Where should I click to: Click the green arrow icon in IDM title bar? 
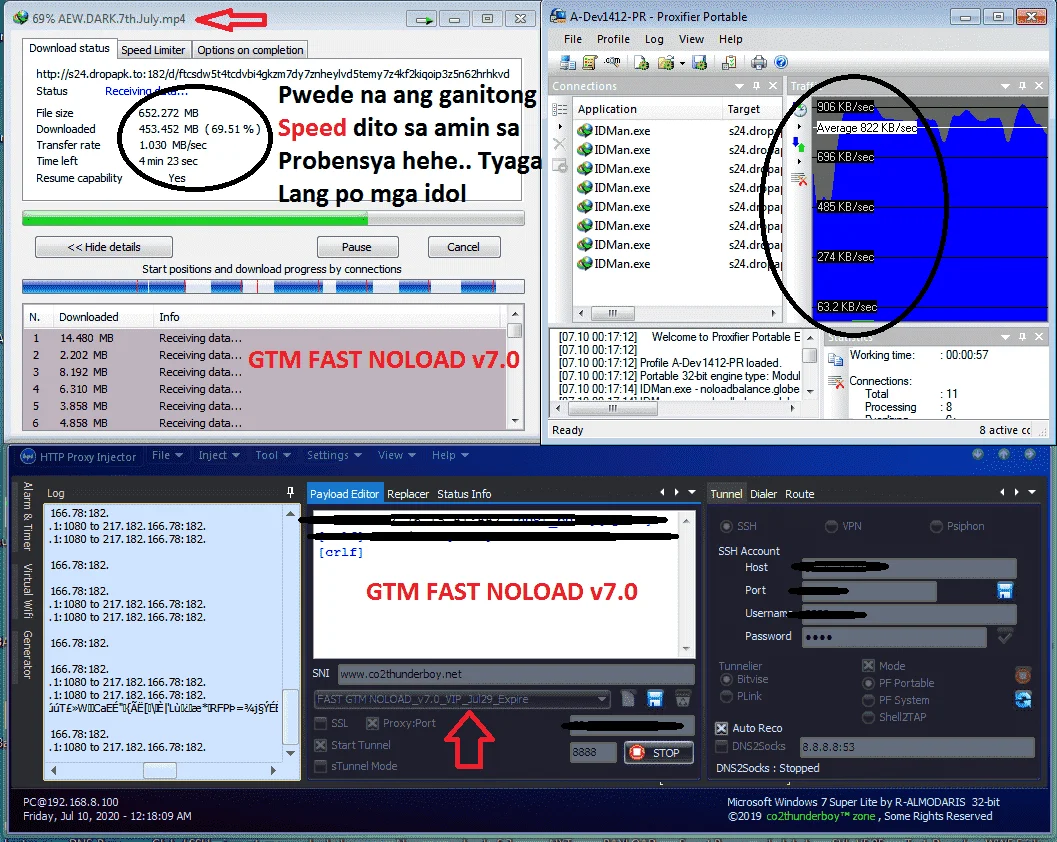423,19
